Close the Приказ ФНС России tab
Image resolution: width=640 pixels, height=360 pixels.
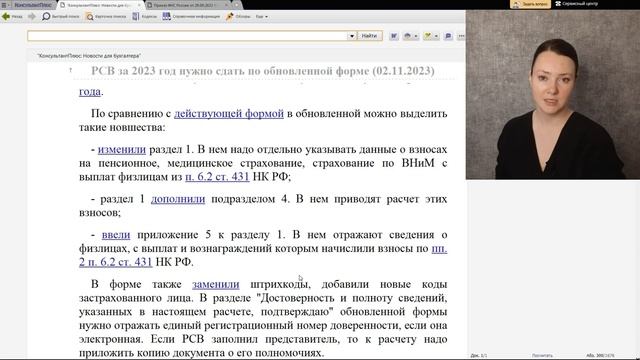pos(227,5)
